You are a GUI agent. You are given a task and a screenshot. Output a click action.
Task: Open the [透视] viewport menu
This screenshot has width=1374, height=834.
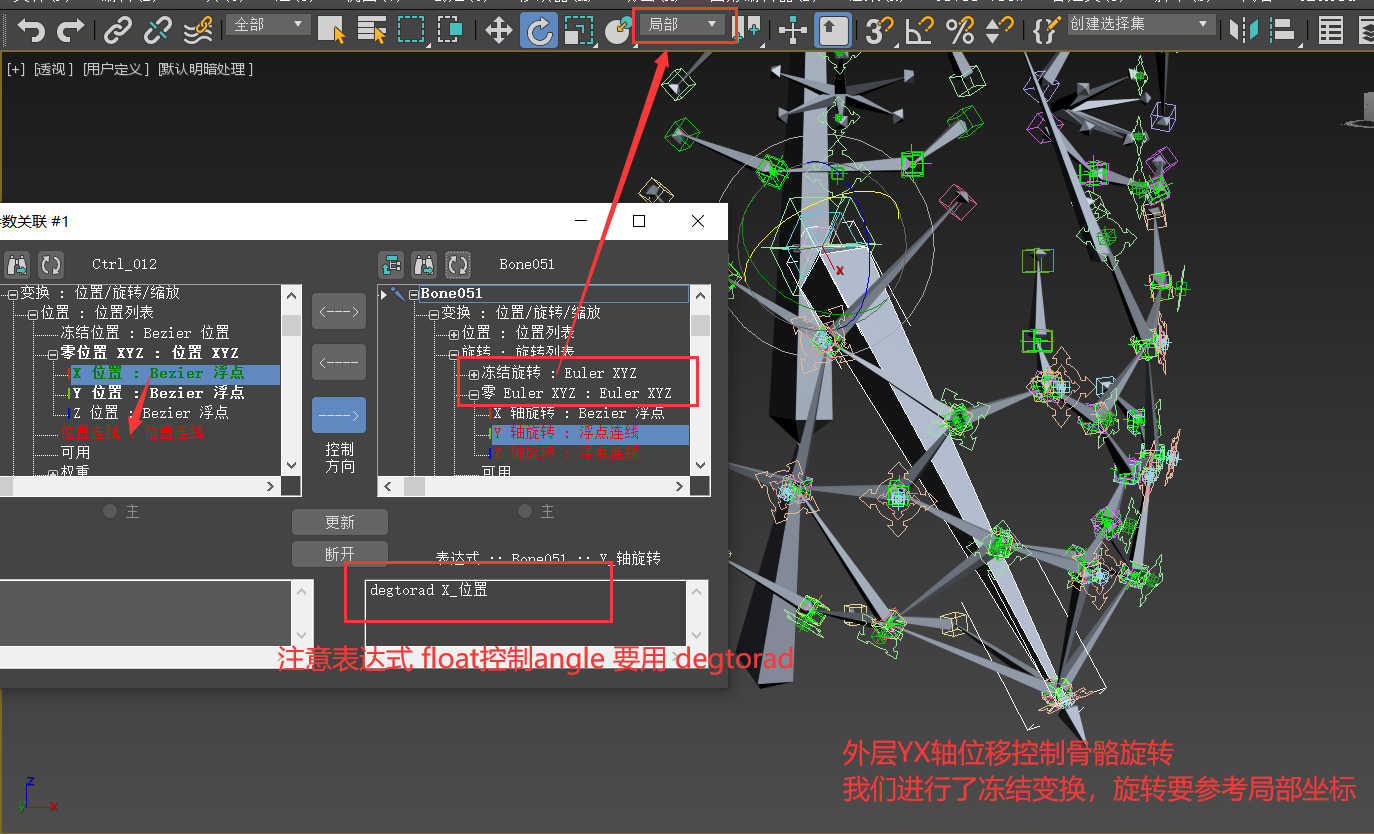[x=54, y=69]
